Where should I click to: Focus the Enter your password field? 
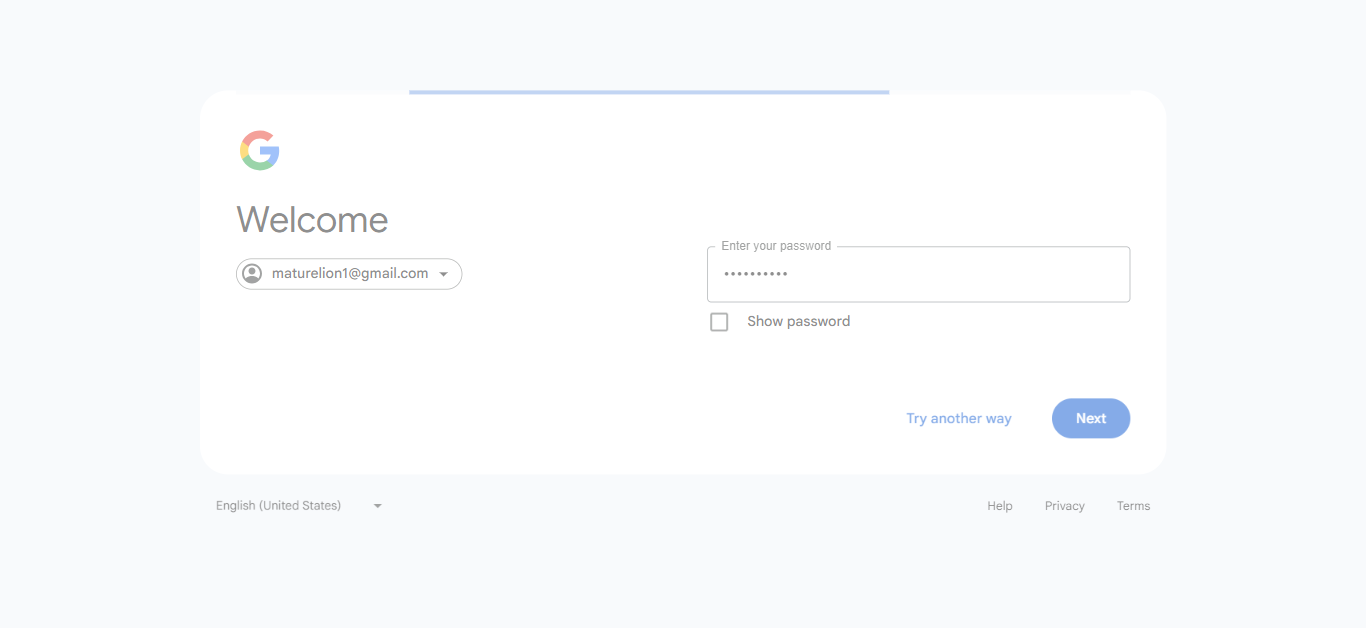point(918,274)
